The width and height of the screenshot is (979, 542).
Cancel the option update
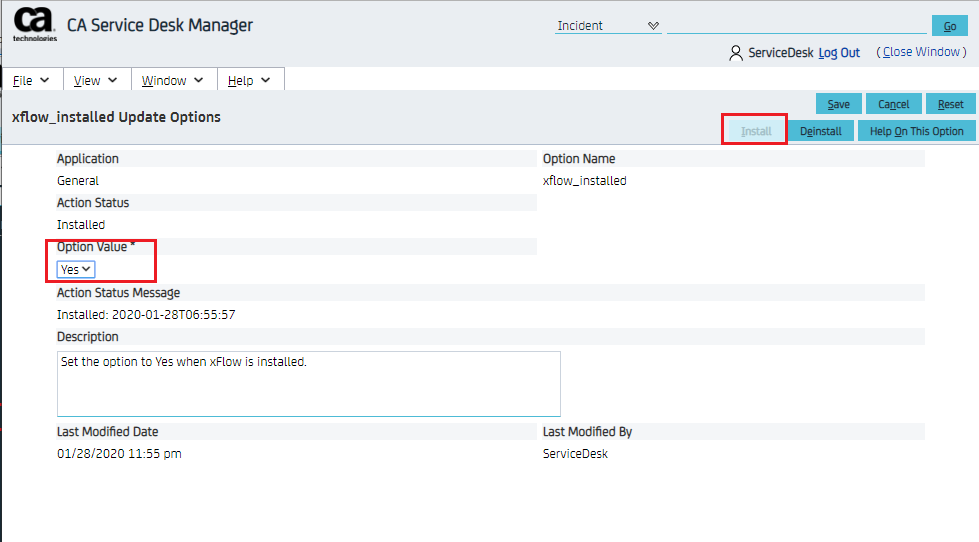click(893, 104)
